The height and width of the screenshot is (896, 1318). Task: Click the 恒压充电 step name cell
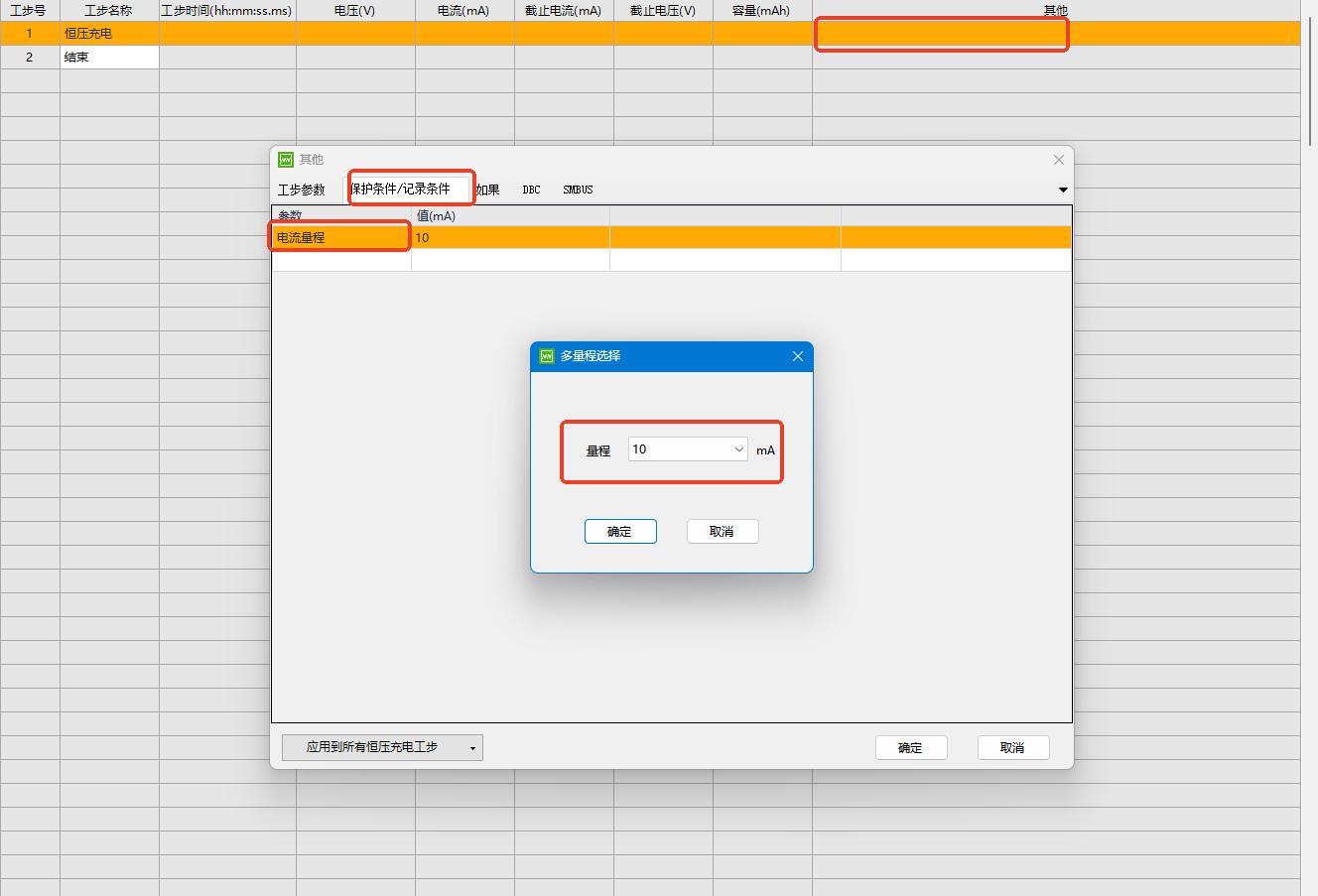[x=109, y=34]
